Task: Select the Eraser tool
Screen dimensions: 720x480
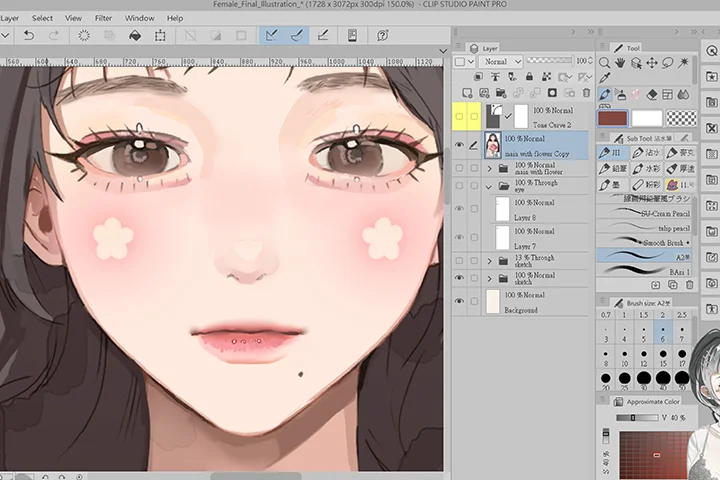Action: click(652, 94)
